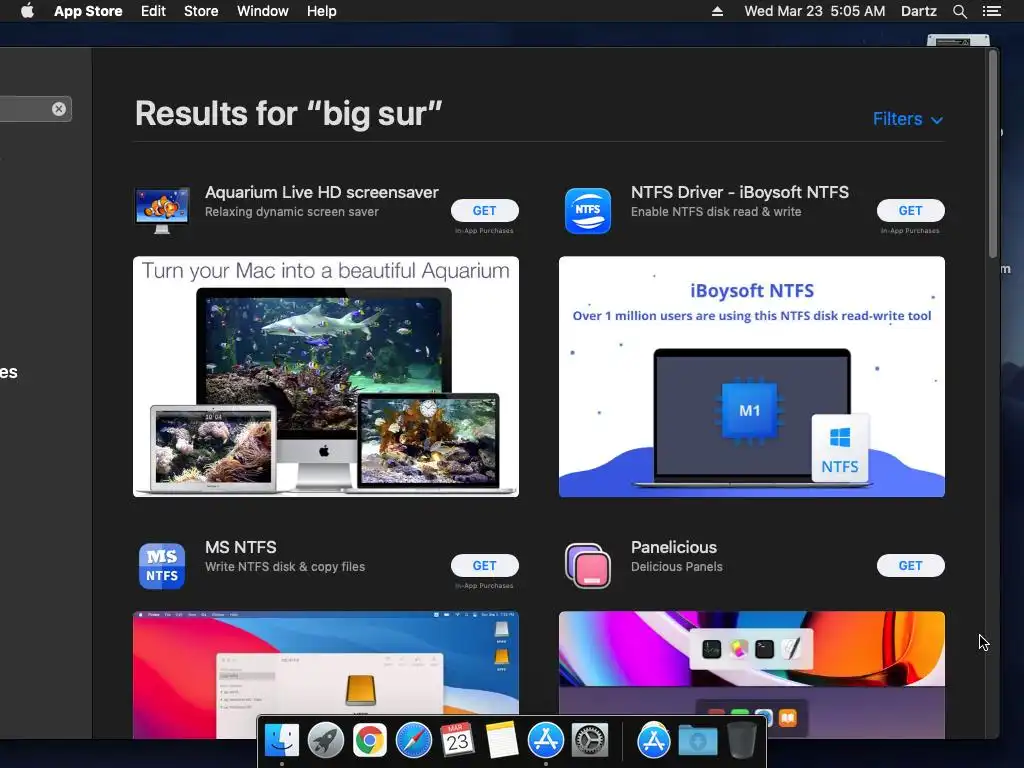Image resolution: width=1024 pixels, height=768 pixels.
Task: Open the Downloads folder in the Dock
Action: (x=697, y=741)
